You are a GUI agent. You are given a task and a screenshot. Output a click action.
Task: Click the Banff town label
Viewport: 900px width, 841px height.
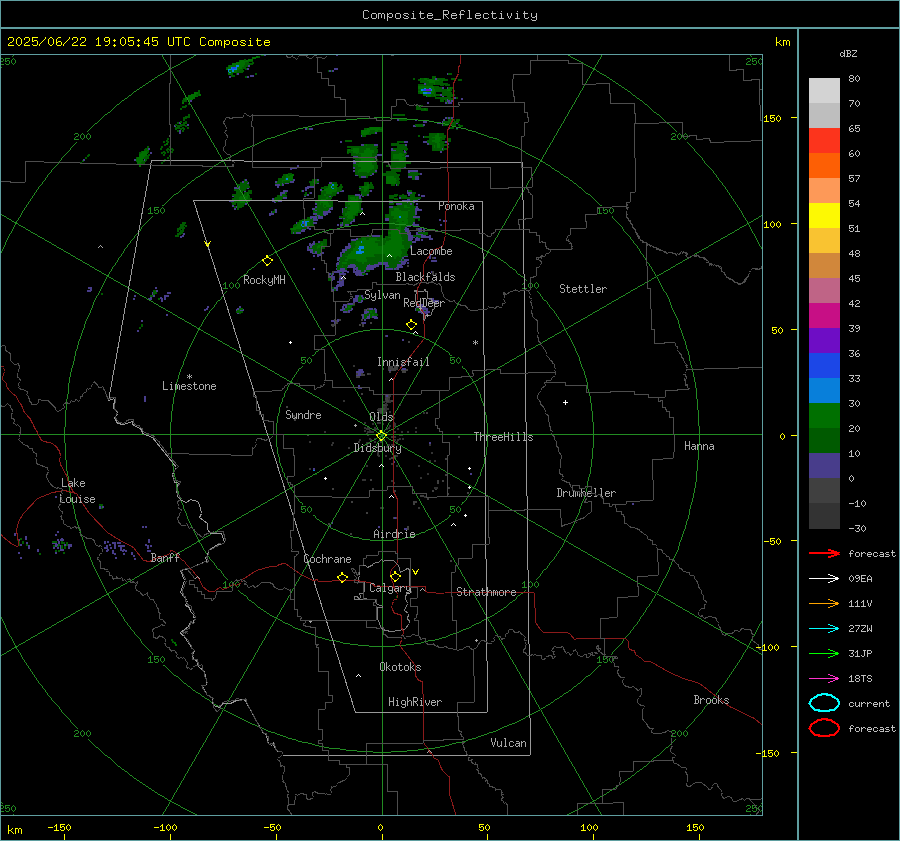pos(165,558)
